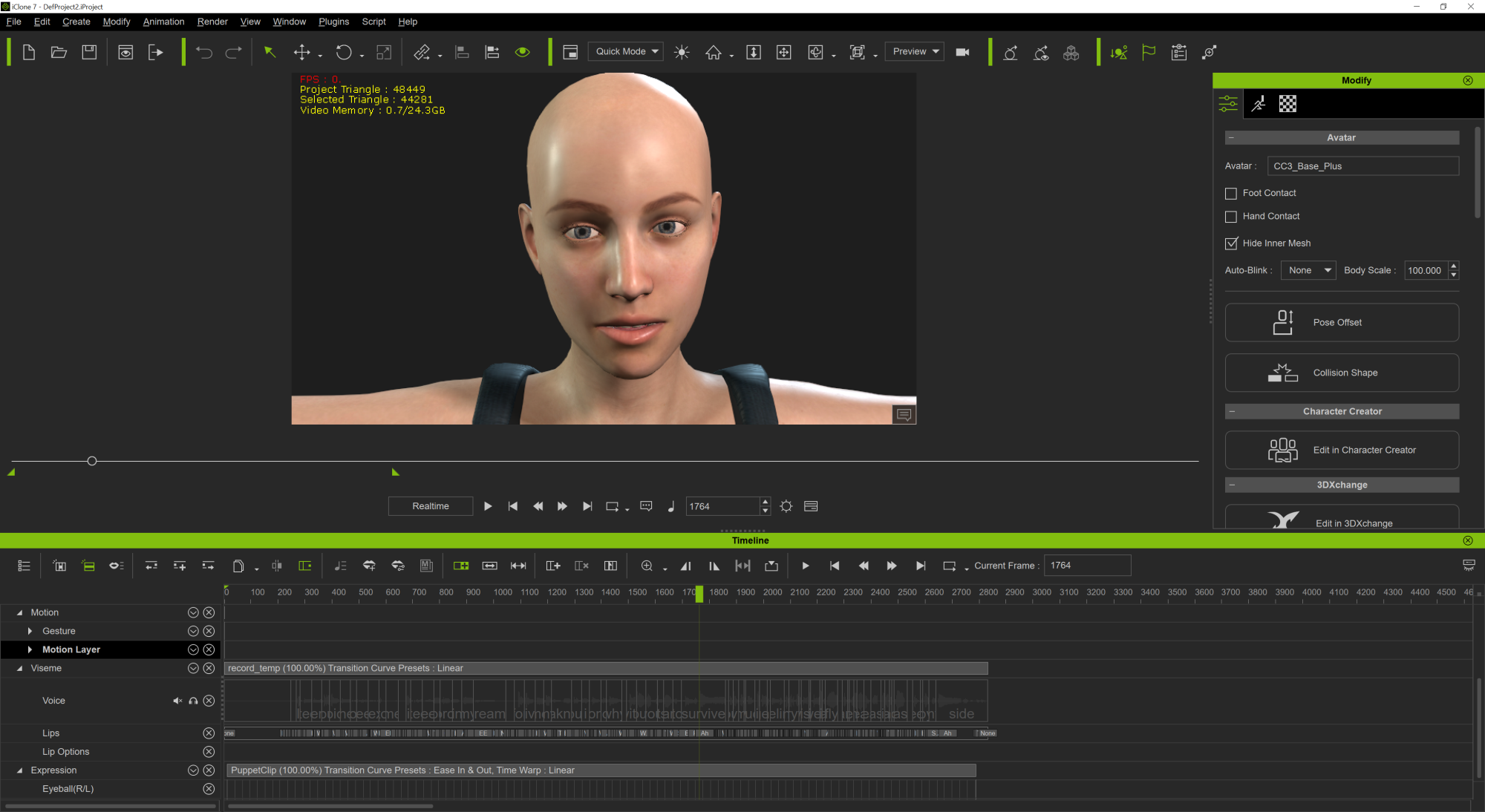The height and width of the screenshot is (812, 1485).
Task: Mute the Voice track speaker icon
Action: [177, 701]
